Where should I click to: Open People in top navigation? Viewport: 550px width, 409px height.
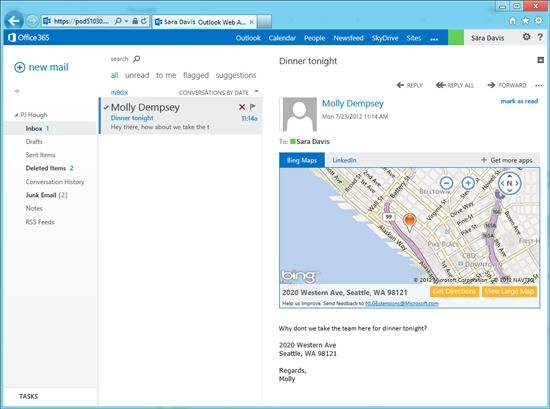[x=314, y=38]
